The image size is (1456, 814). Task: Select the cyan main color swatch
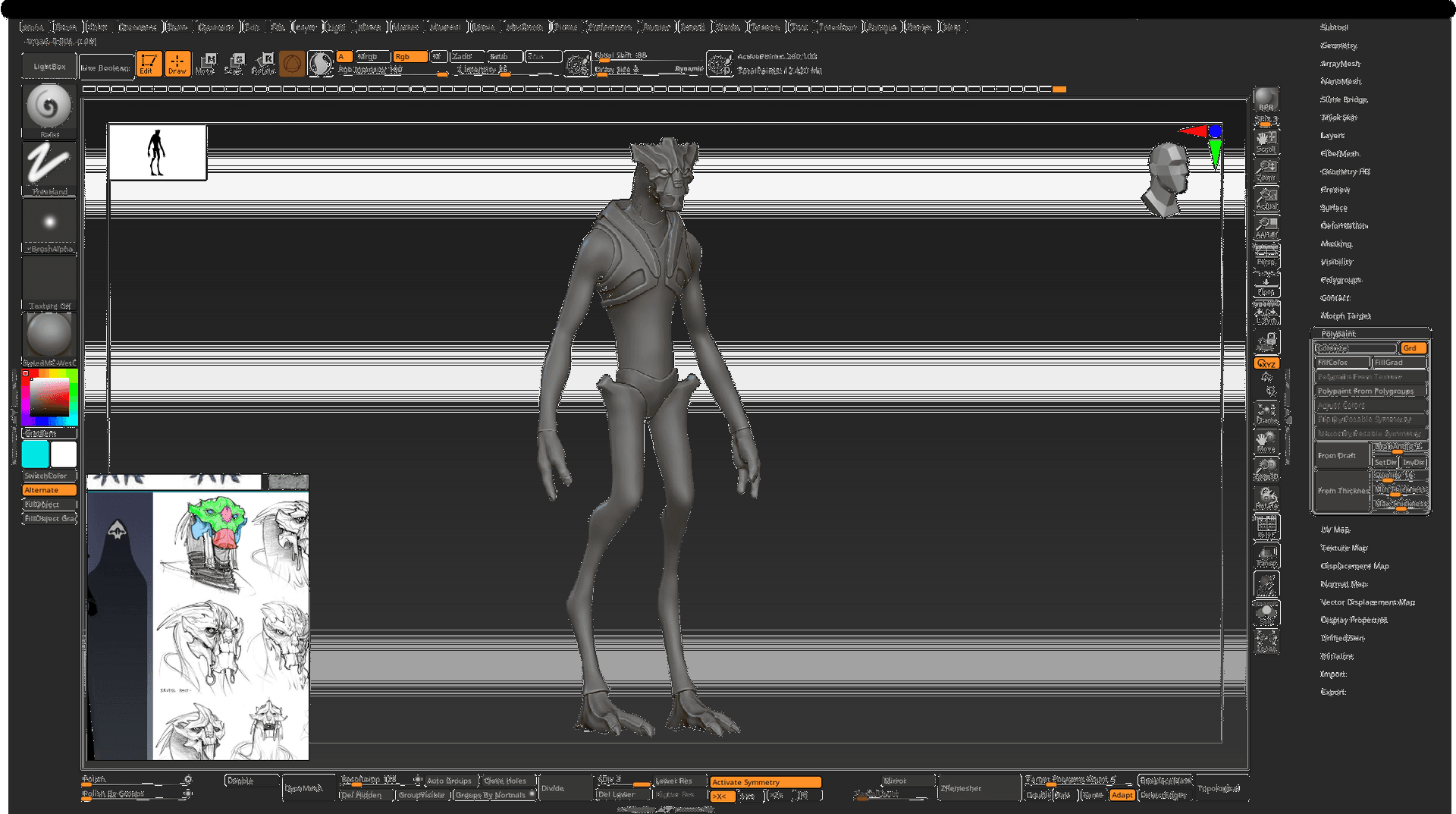[x=35, y=454]
